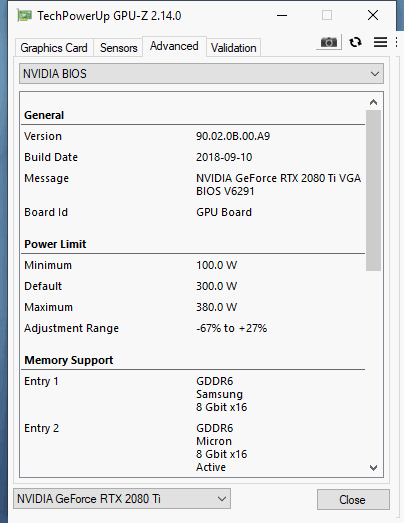Go to the Validation tab
The height and width of the screenshot is (523, 404).
tap(234, 48)
